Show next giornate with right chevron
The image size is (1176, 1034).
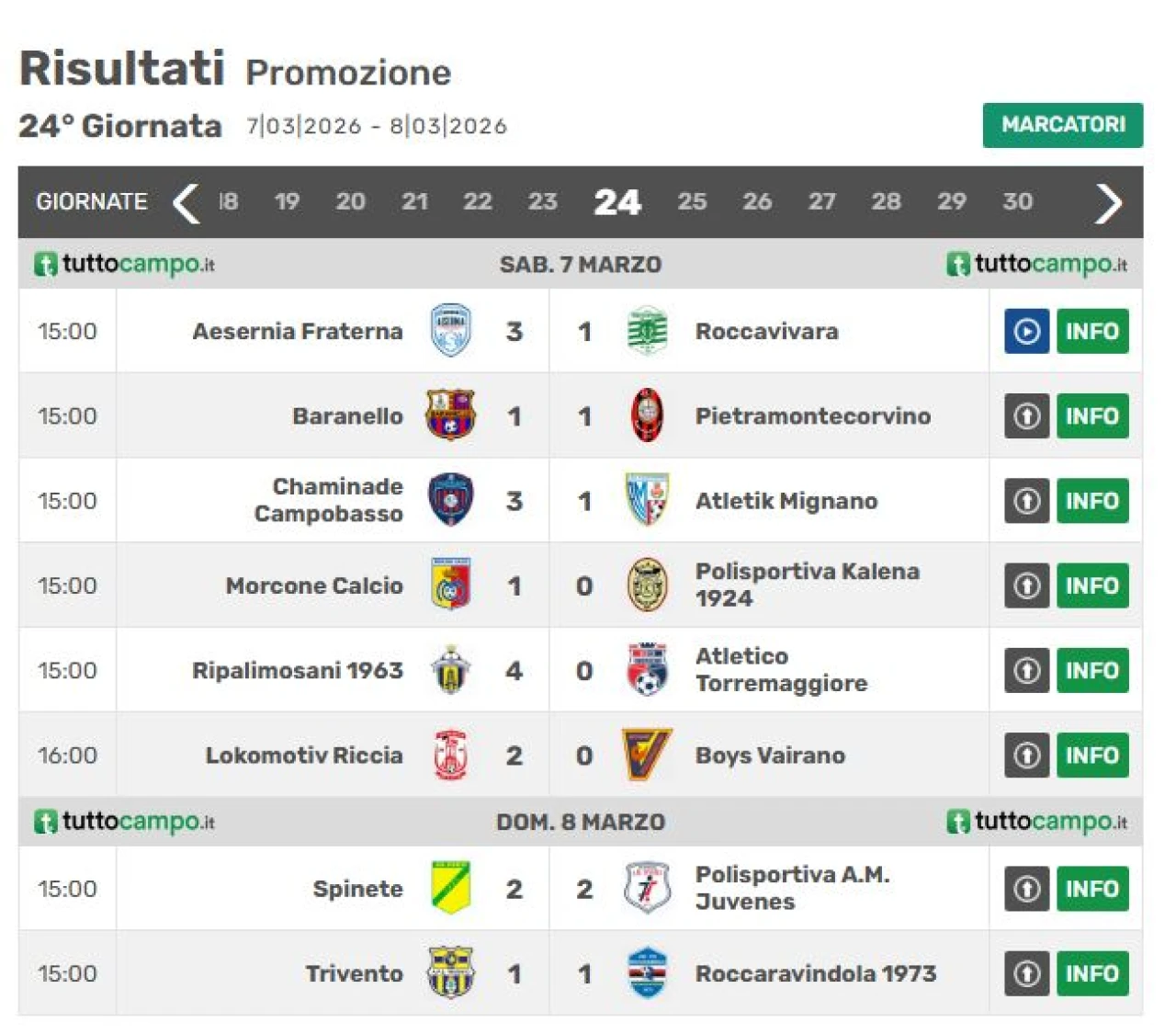pos(1109,202)
